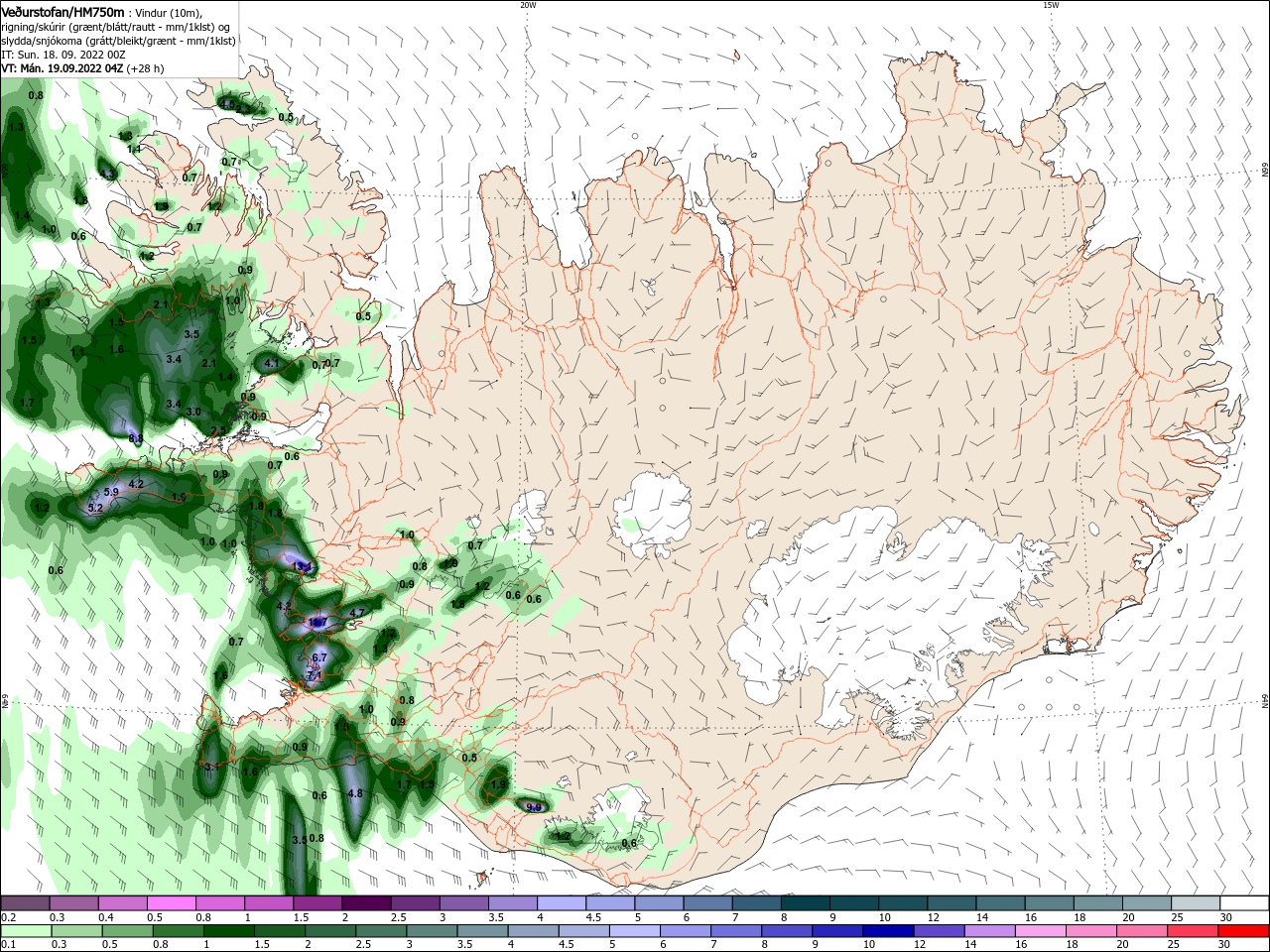Click the 4.1 precipitation value

pos(272,364)
